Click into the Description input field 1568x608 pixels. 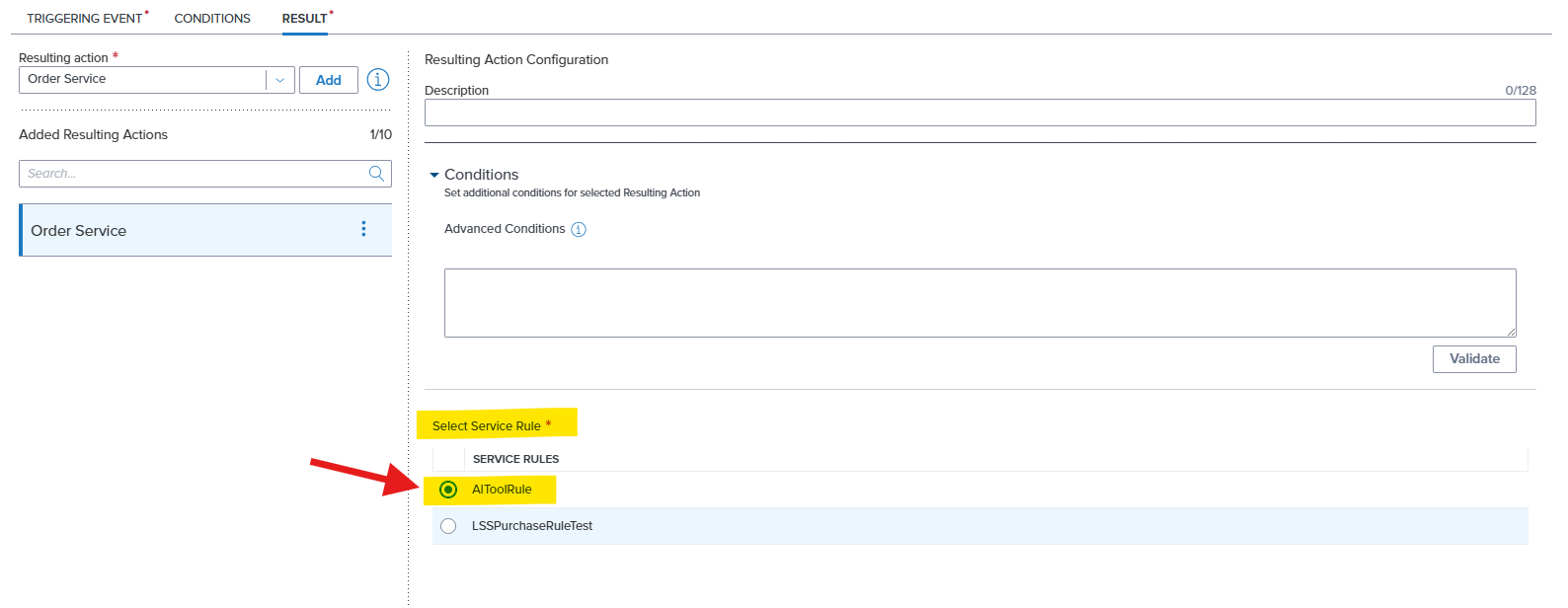980,113
